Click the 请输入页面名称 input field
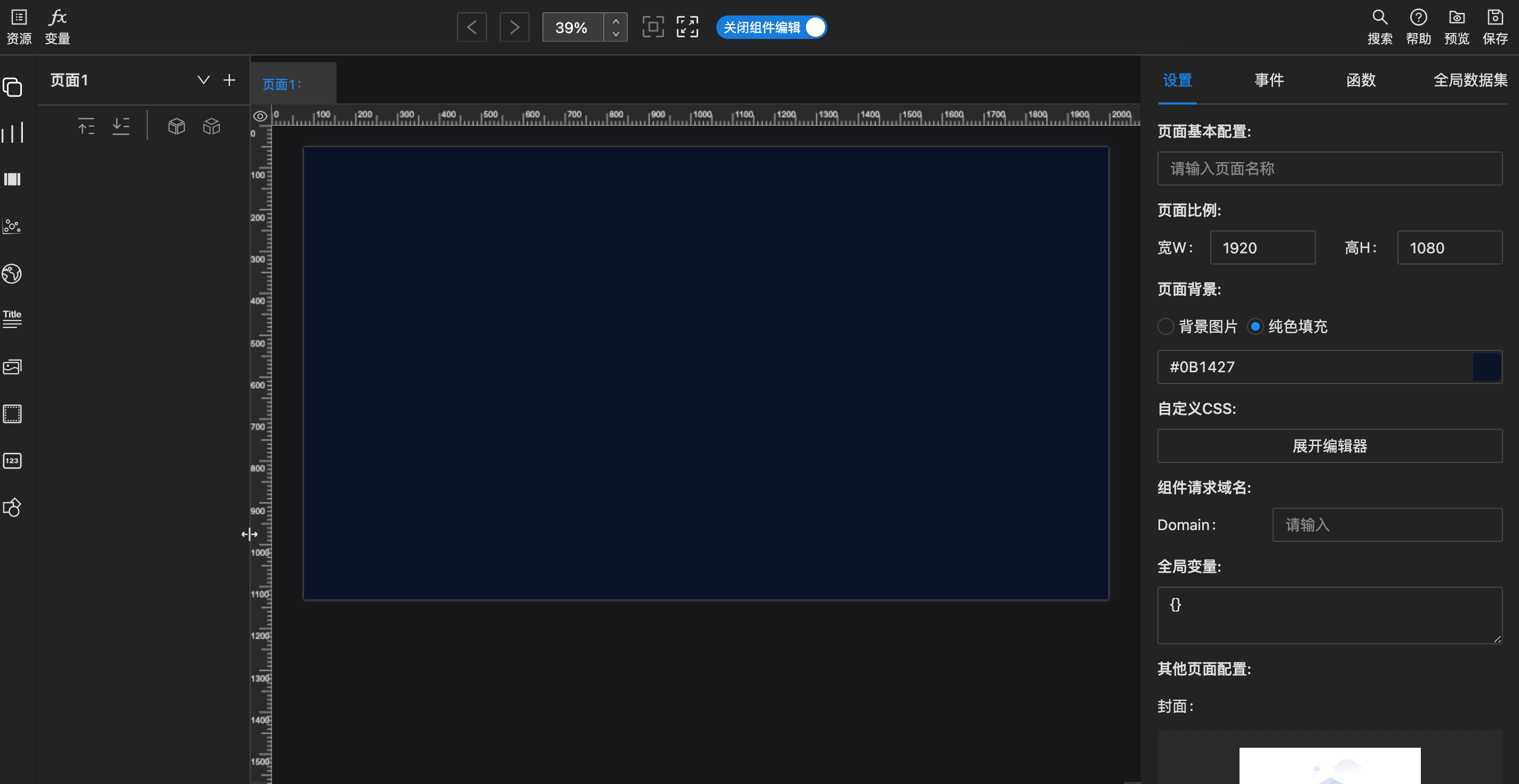The height and width of the screenshot is (784, 1519). (x=1329, y=169)
